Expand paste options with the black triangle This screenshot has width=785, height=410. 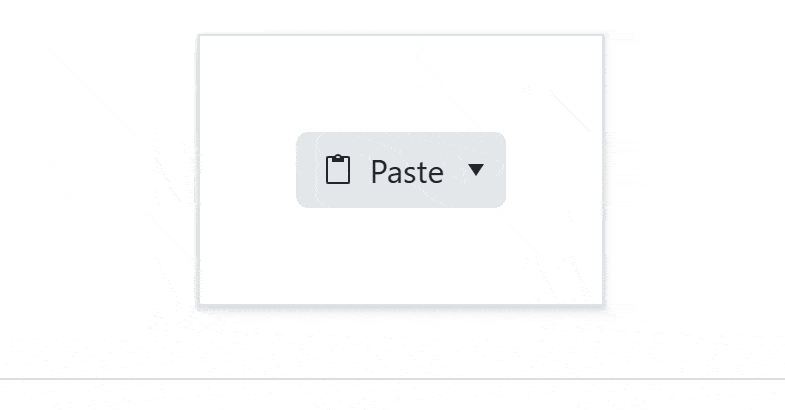[x=476, y=170]
